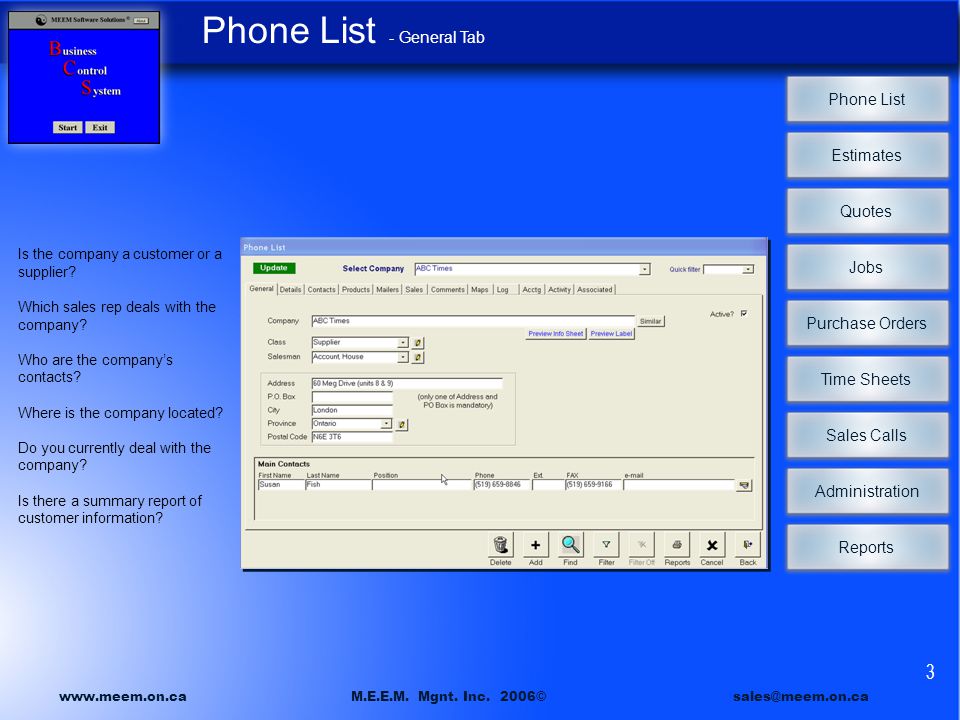
Task: Click the Similar button
Action: click(650, 321)
